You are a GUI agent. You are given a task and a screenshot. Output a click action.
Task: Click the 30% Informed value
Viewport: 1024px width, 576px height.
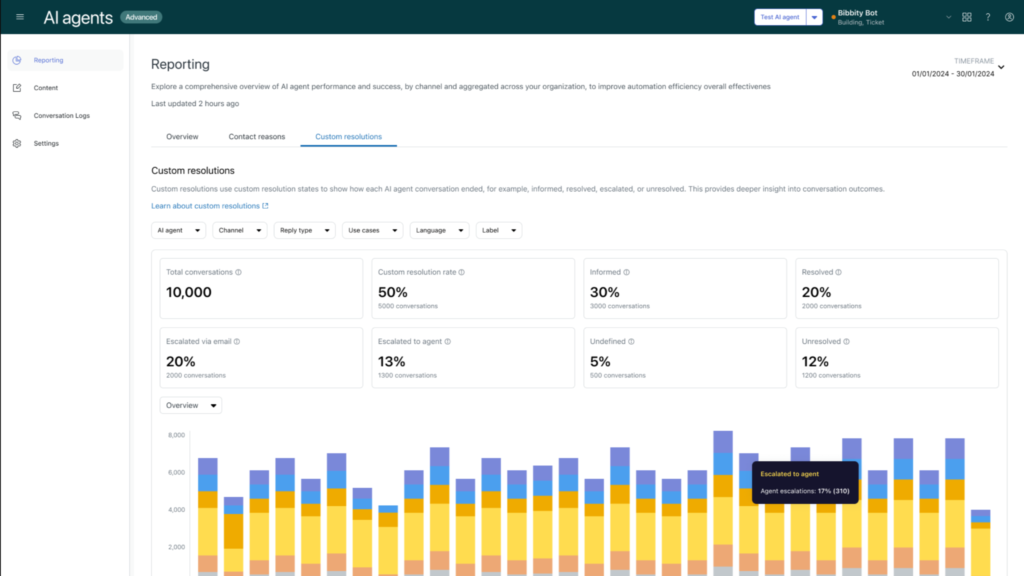(604, 292)
